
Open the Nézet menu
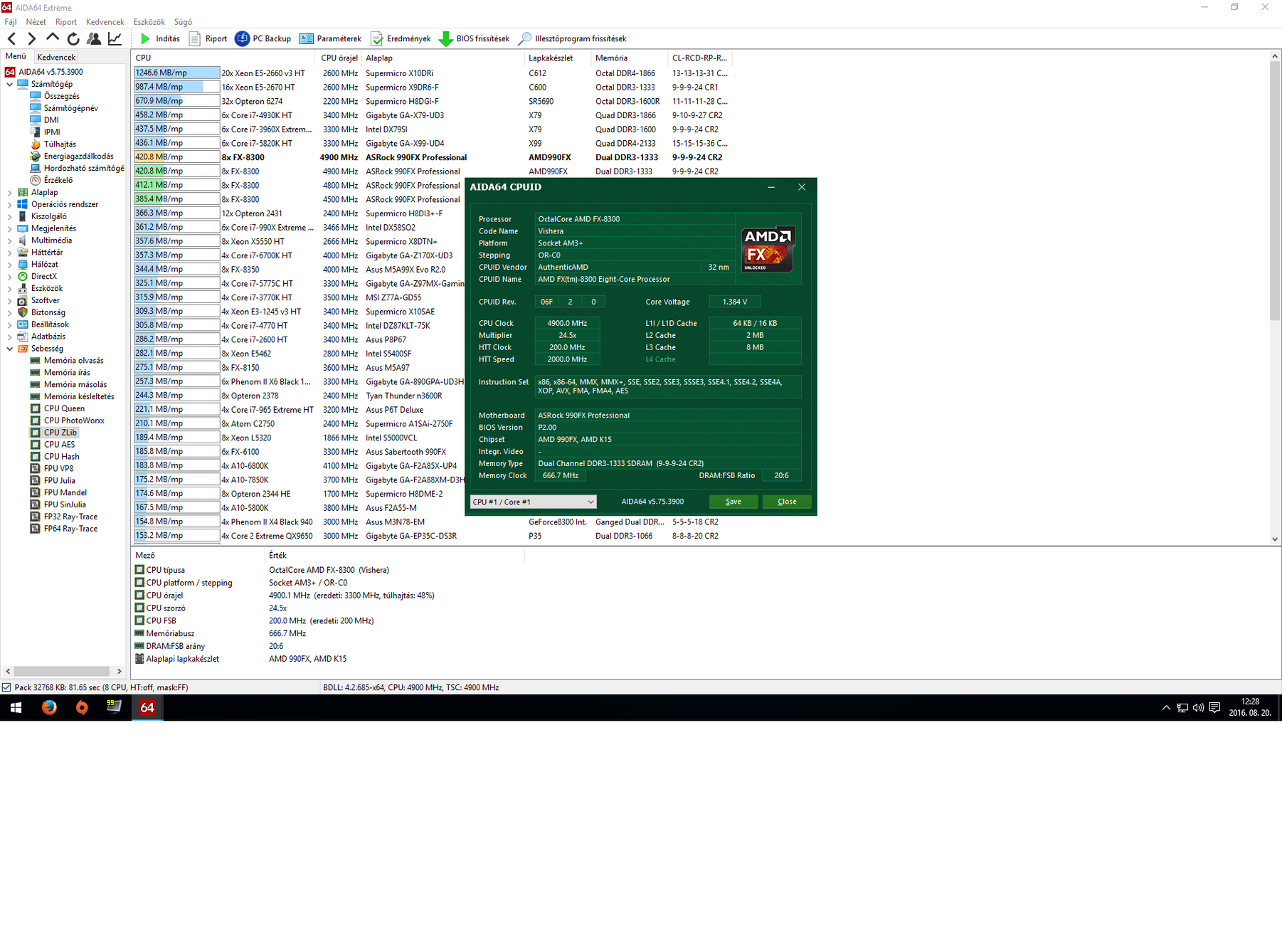36,22
